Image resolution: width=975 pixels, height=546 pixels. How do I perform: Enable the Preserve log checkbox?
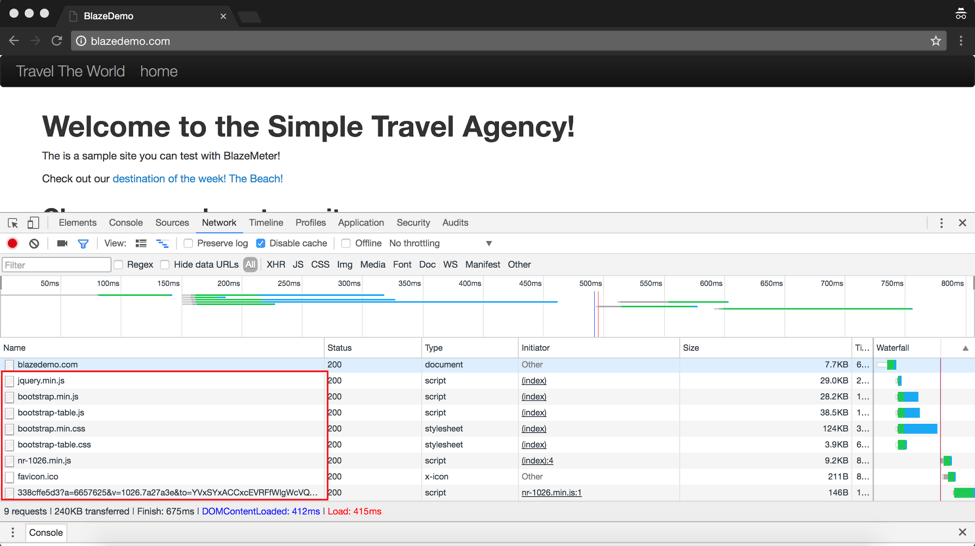pos(188,243)
